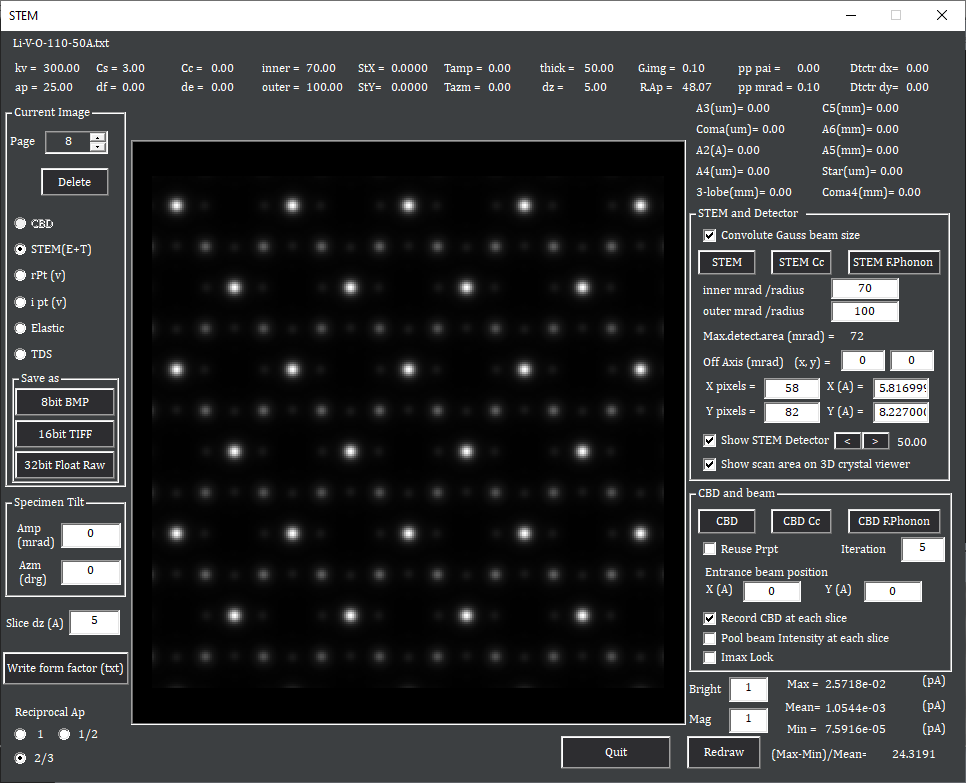Edit the inner mrad /radius field

pos(865,289)
